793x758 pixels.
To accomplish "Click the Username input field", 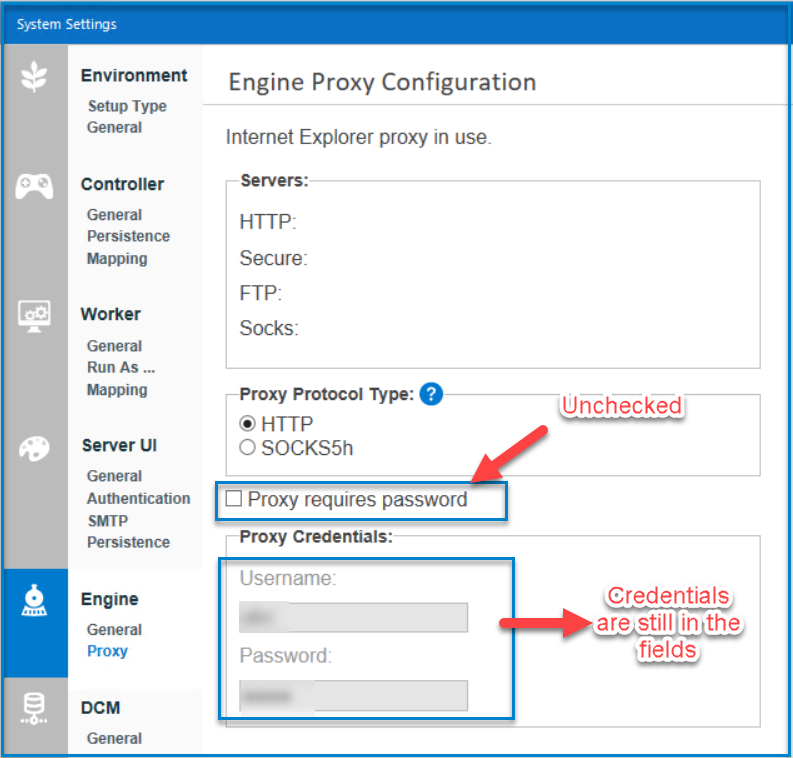I will pyautogui.click(x=353, y=617).
